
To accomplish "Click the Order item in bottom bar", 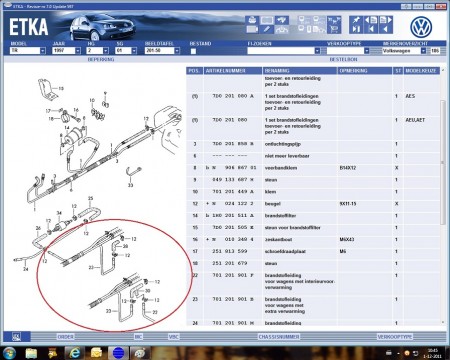I will tap(66, 337).
